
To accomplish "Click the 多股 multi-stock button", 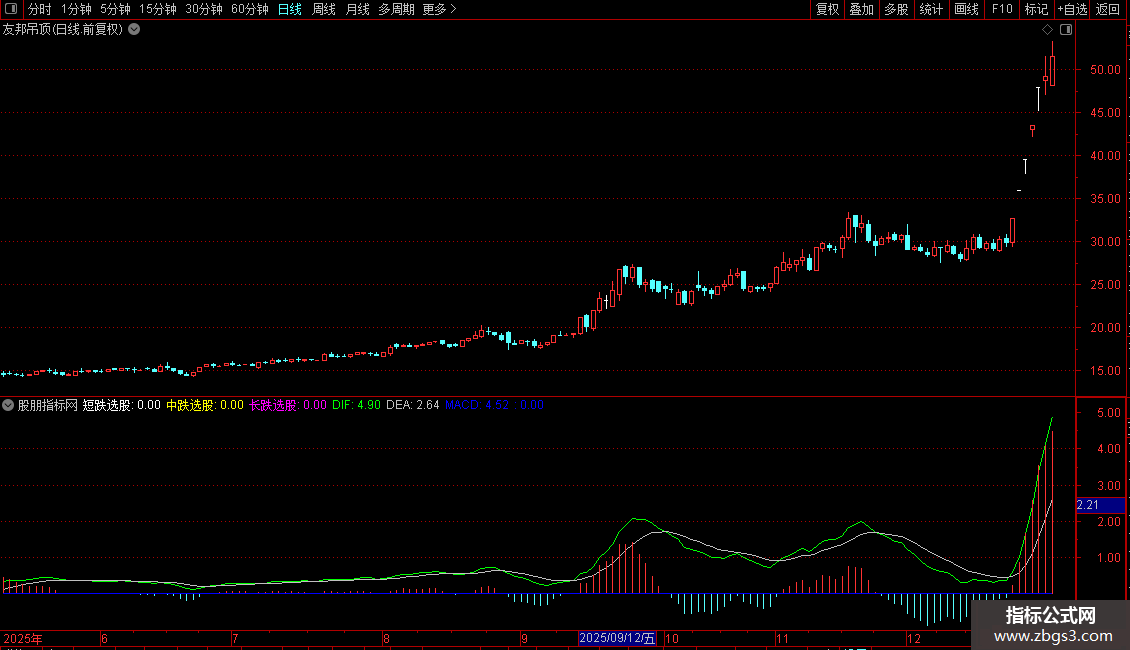I will tap(896, 9).
